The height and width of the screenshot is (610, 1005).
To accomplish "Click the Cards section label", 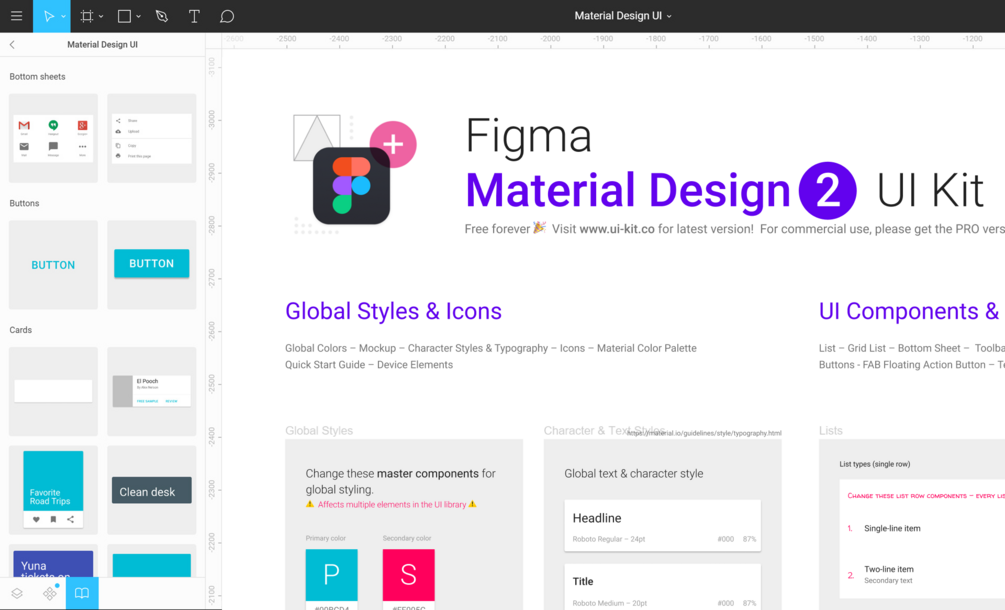I will [21, 330].
